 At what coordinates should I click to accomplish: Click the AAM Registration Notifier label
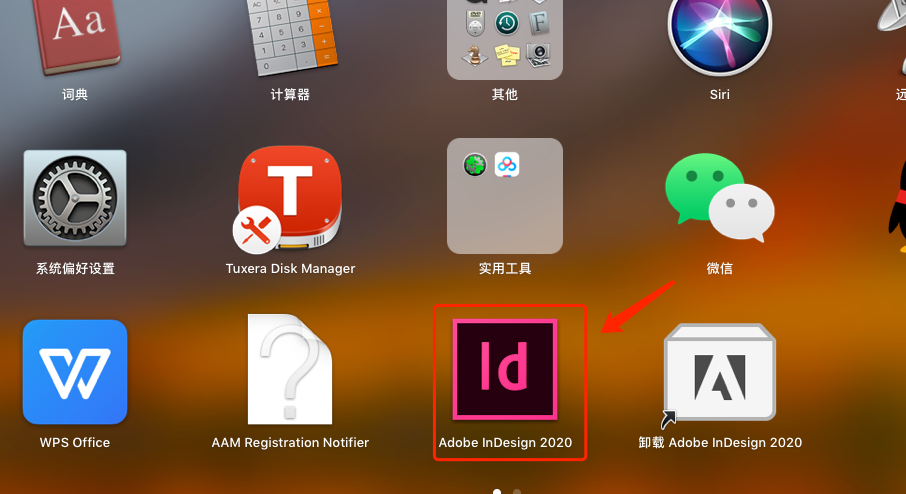(290, 443)
